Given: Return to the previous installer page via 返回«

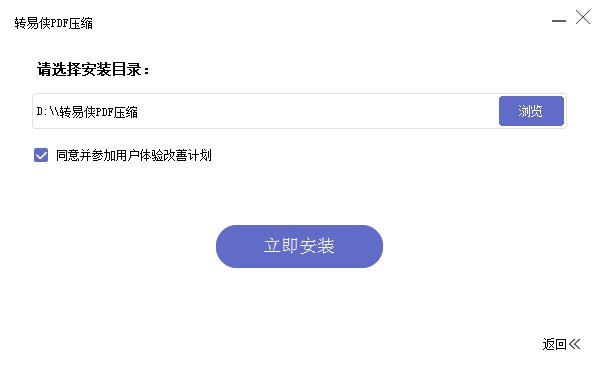Looking at the screenshot, I should [x=561, y=344].
